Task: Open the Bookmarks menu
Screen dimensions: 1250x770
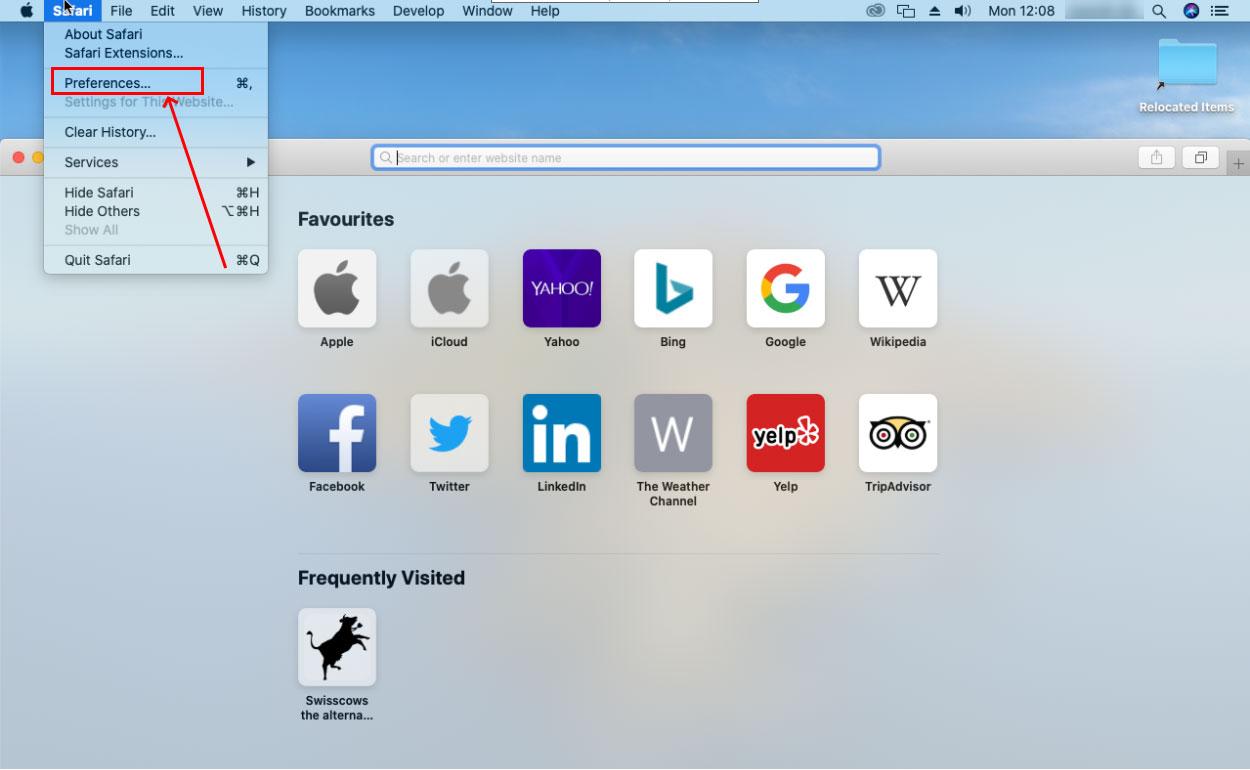Action: tap(340, 11)
